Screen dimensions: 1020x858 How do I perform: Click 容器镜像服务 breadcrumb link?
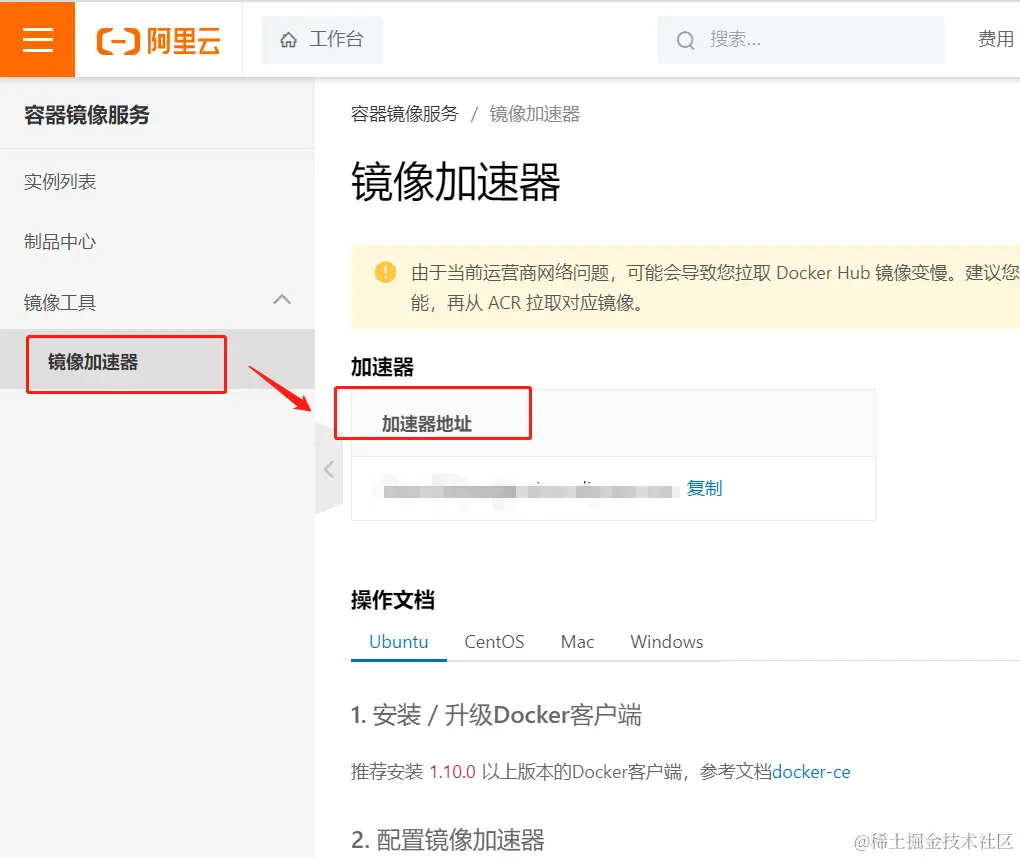[405, 114]
